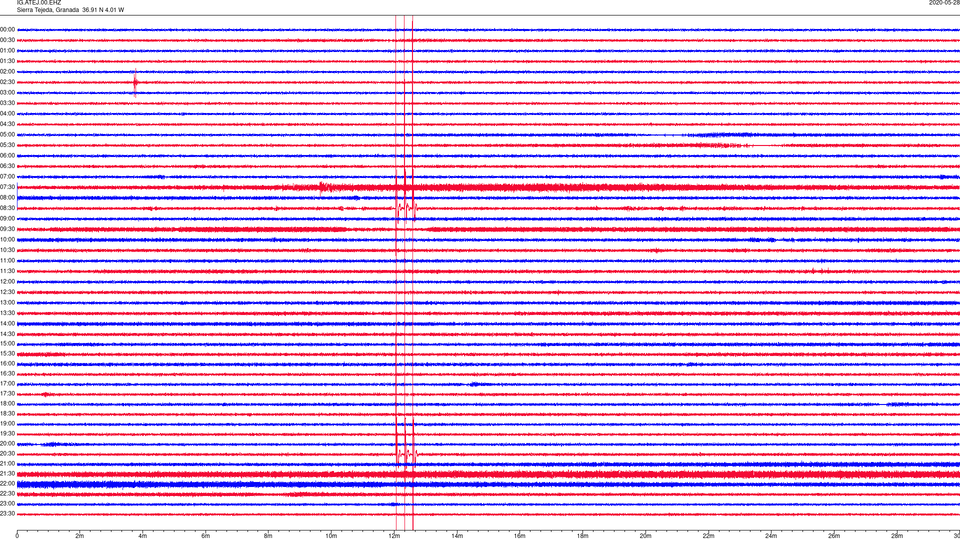960x540 pixels.
Task: Select the 08:30 trace time label
Action: pos(7,208)
